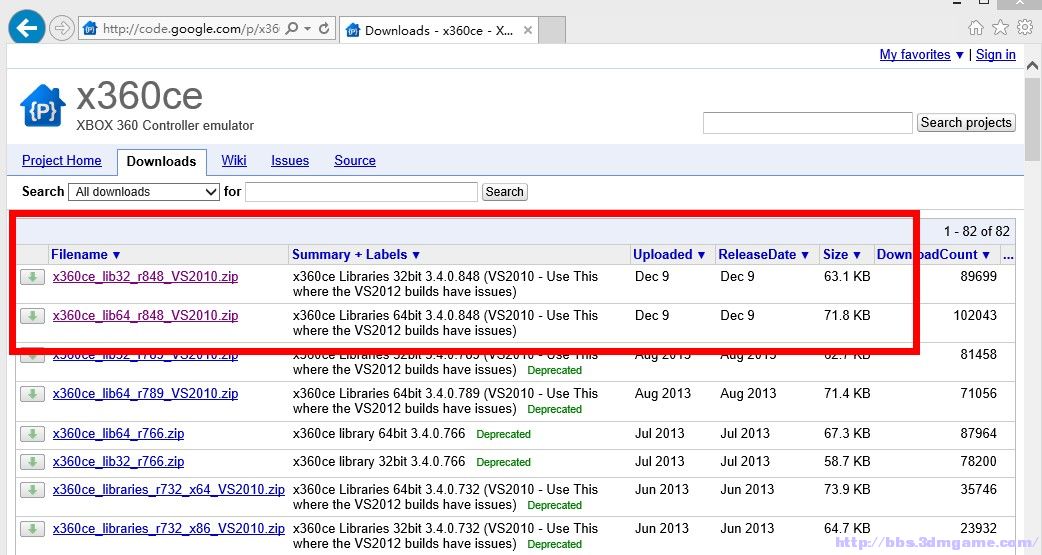The width and height of the screenshot is (1042, 555).
Task: Select the Downloads - x360ce browser tab
Action: [439, 30]
